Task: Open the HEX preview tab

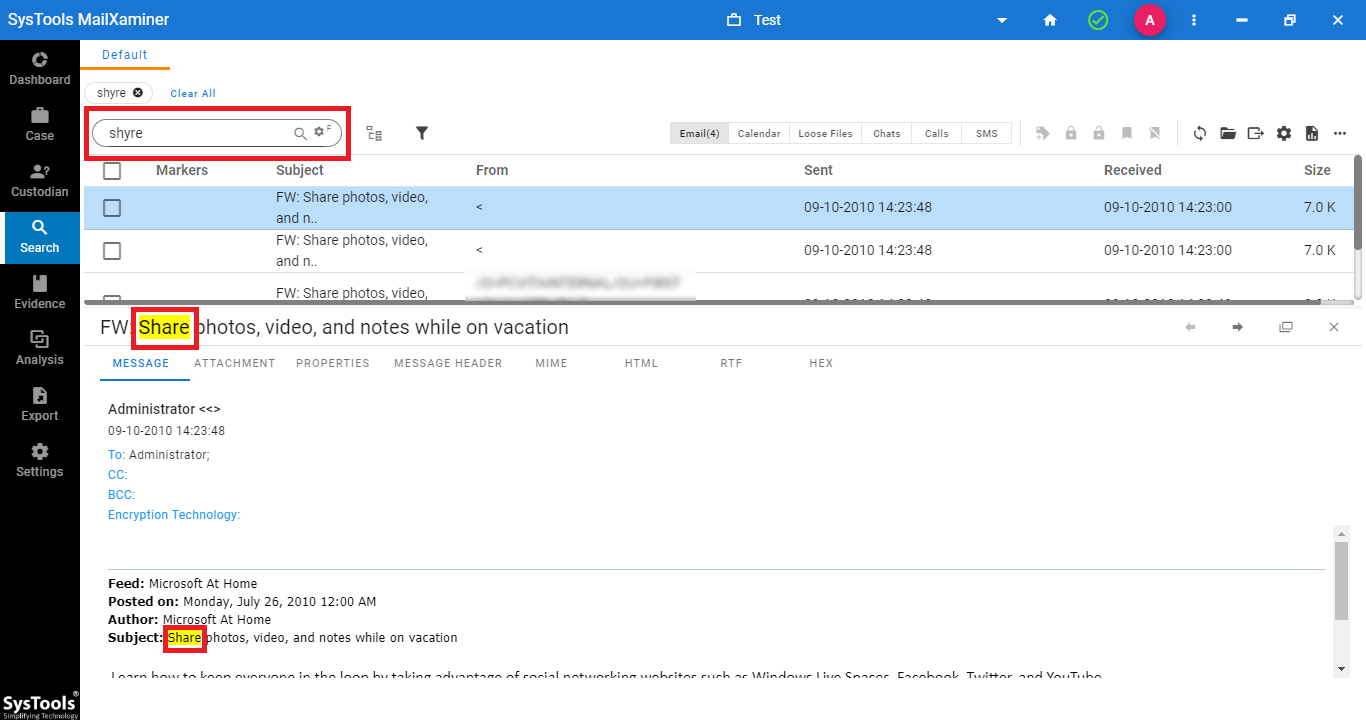Action: pos(821,363)
